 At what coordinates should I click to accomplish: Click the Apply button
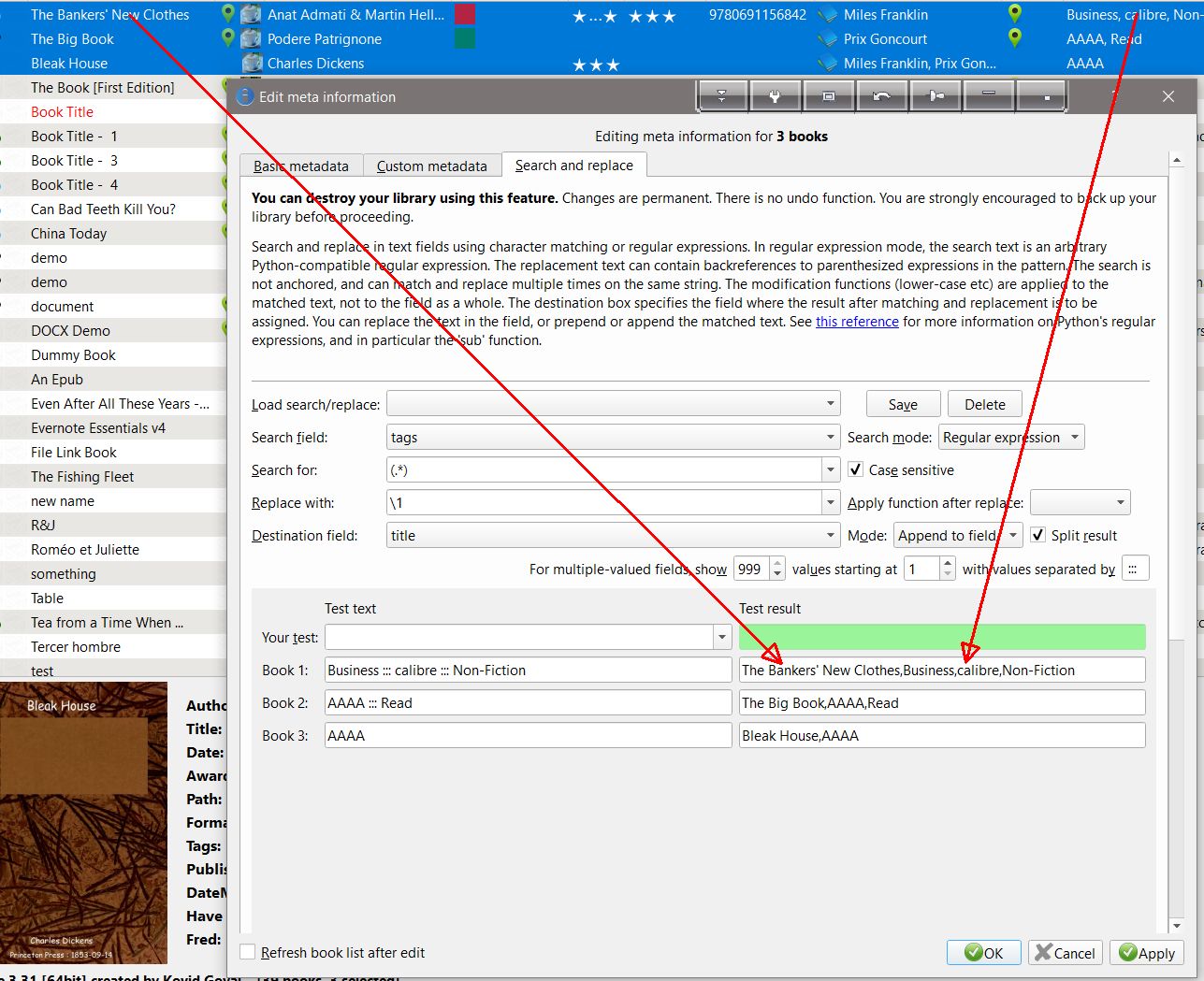tap(1147, 952)
